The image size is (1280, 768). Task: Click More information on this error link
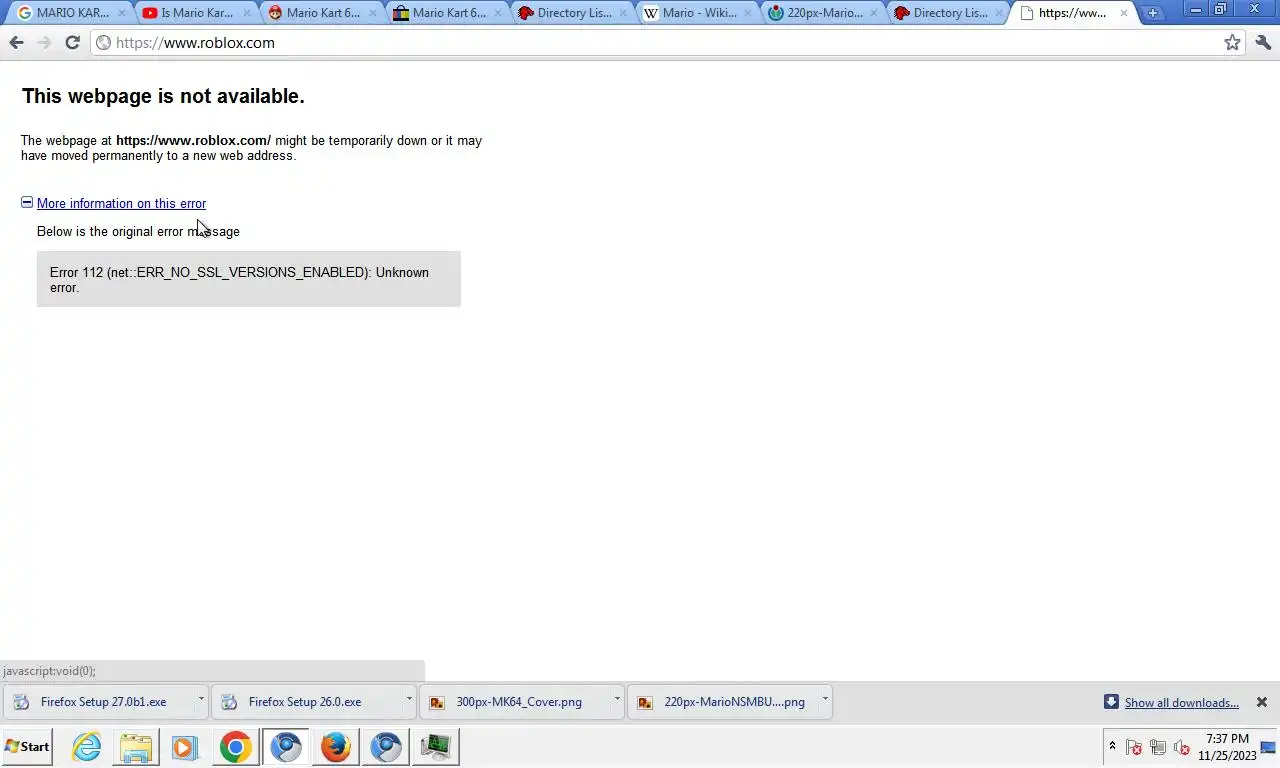coord(121,203)
